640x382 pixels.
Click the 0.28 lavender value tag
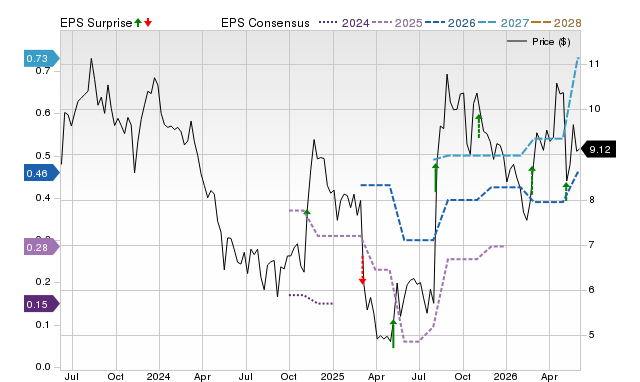coord(42,247)
